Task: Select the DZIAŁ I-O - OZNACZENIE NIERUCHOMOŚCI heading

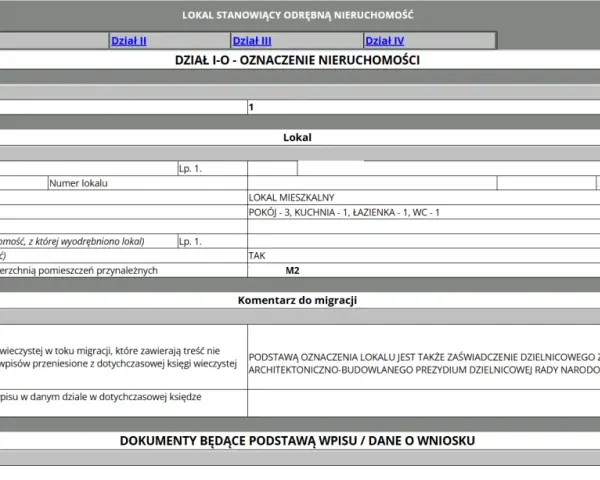Action: tap(297, 60)
